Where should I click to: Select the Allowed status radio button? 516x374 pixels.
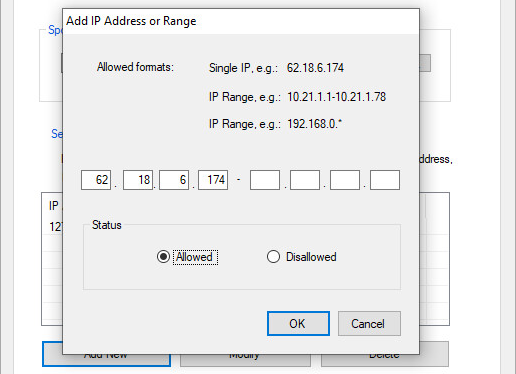tap(163, 257)
